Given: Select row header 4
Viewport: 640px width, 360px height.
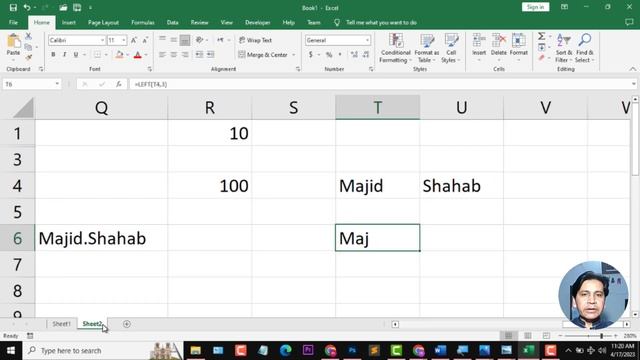Looking at the screenshot, I should (17, 186).
